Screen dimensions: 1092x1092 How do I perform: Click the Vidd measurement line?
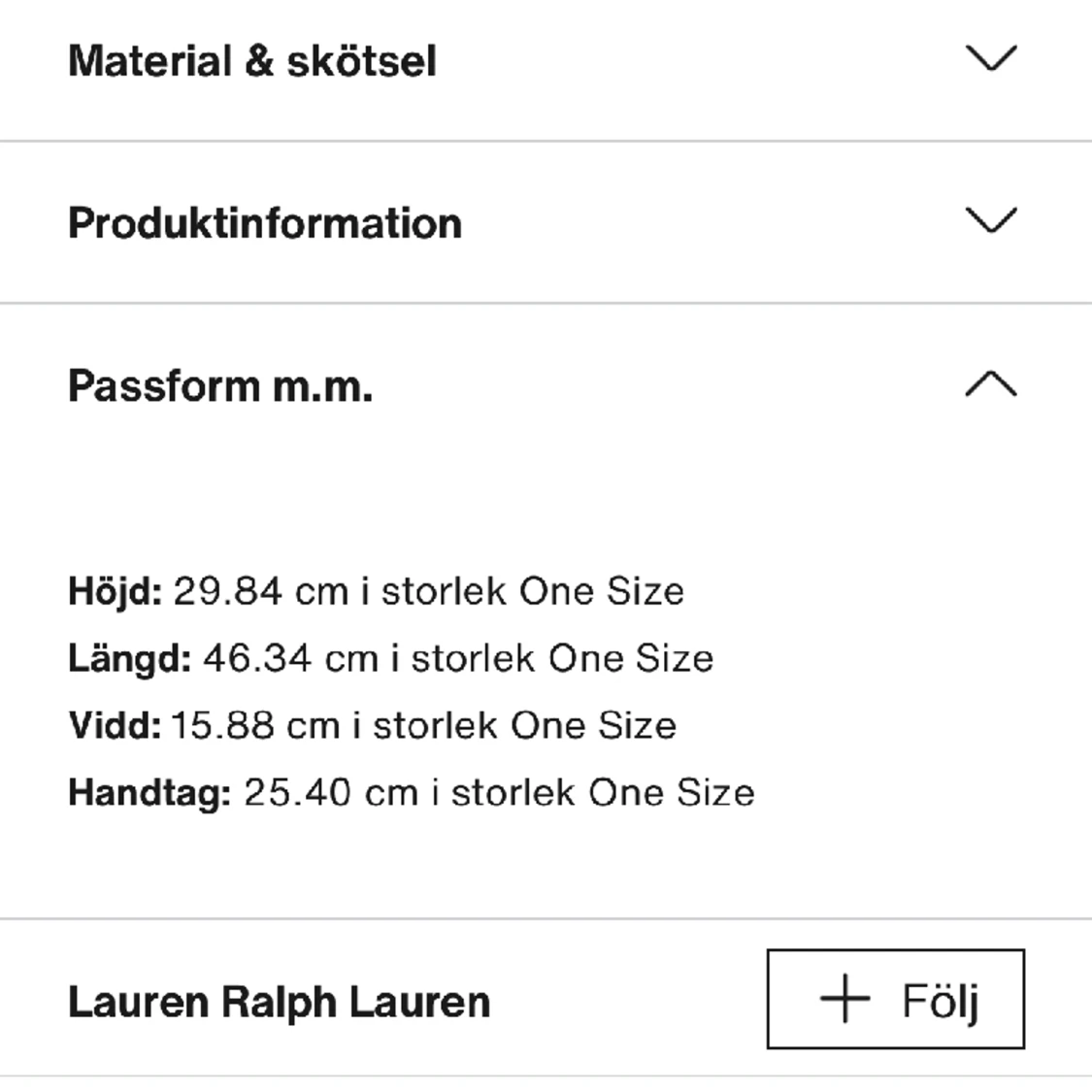[372, 724]
